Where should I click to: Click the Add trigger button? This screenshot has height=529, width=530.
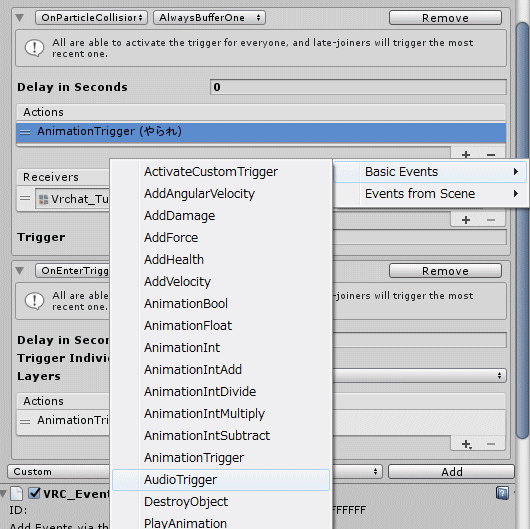point(451,472)
